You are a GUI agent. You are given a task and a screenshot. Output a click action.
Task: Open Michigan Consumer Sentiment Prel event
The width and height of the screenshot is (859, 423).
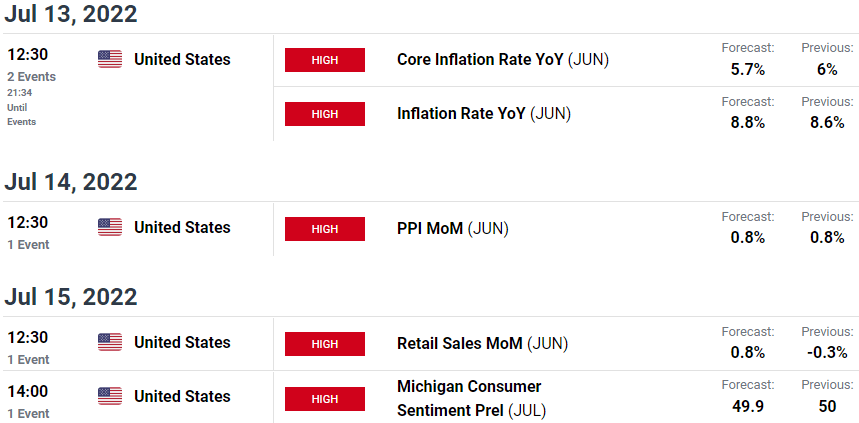click(x=471, y=398)
